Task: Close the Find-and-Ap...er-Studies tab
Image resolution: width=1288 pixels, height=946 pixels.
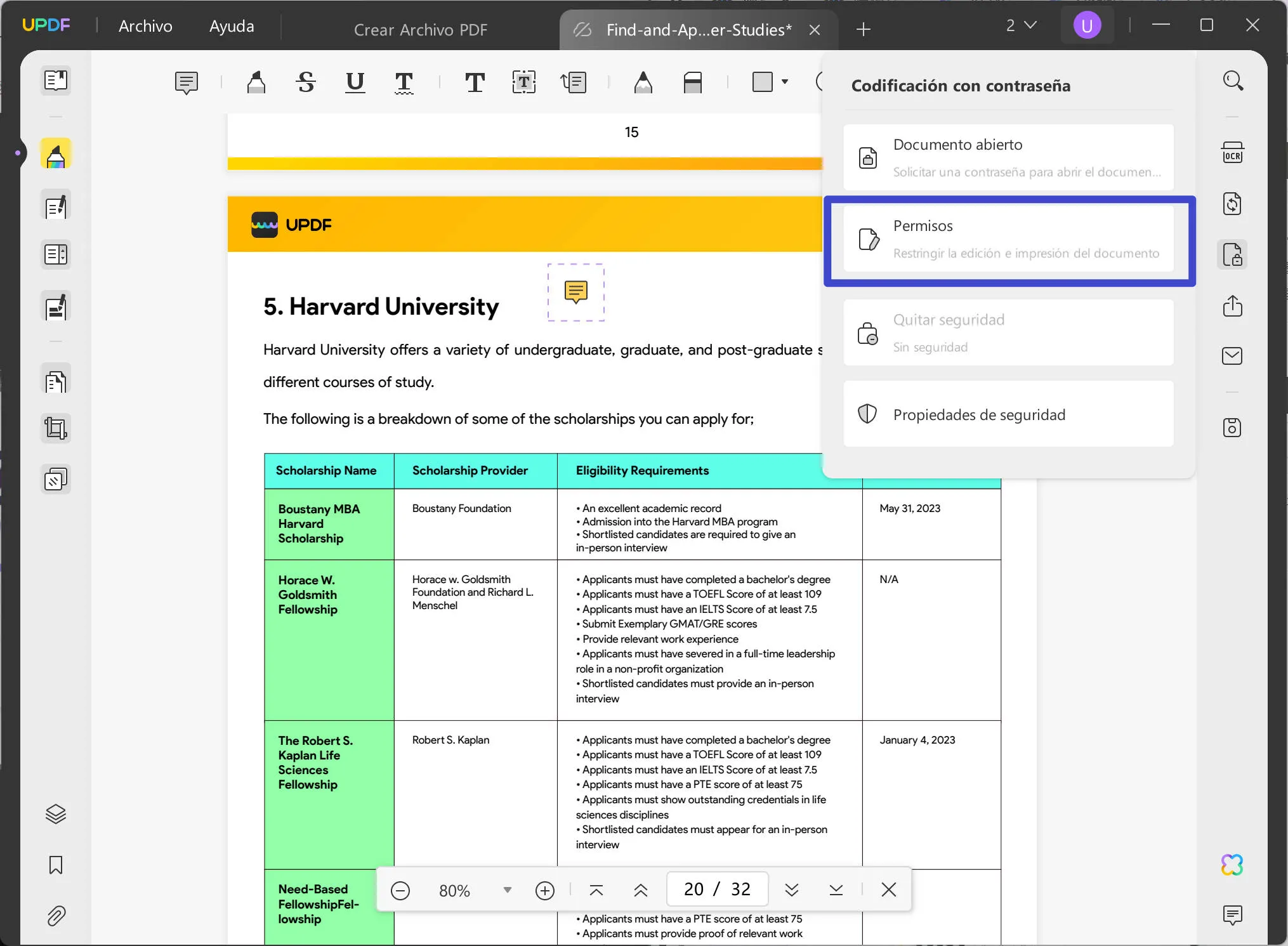Action: [x=815, y=30]
